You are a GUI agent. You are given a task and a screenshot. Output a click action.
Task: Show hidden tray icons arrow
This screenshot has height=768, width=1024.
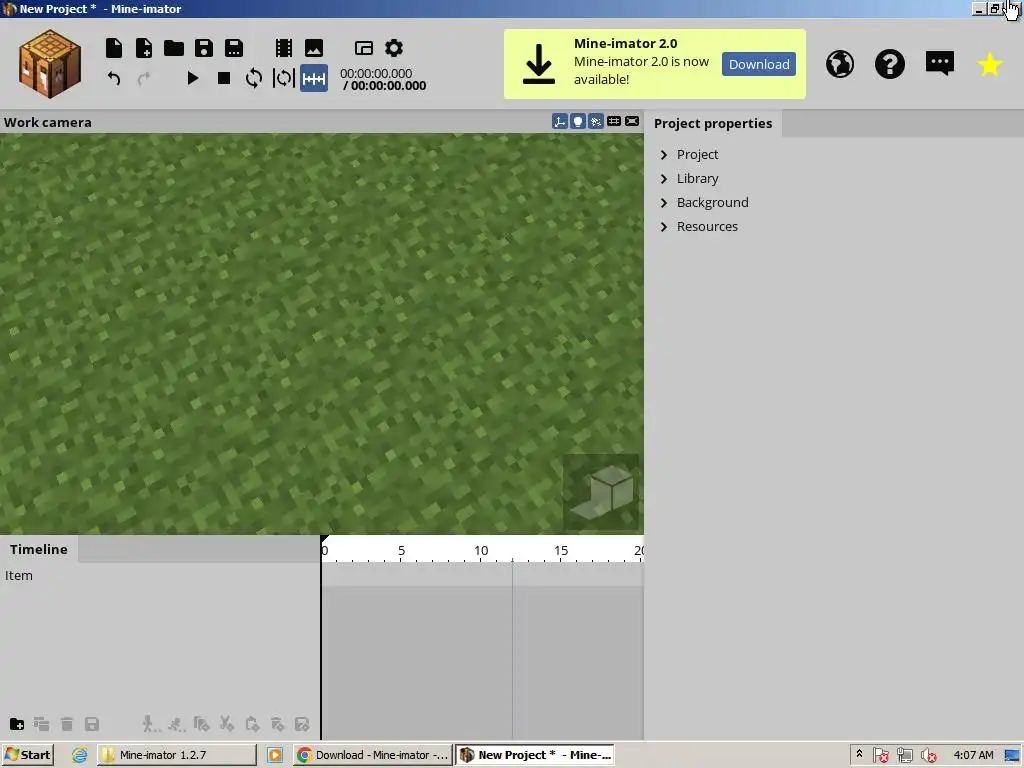pos(859,754)
